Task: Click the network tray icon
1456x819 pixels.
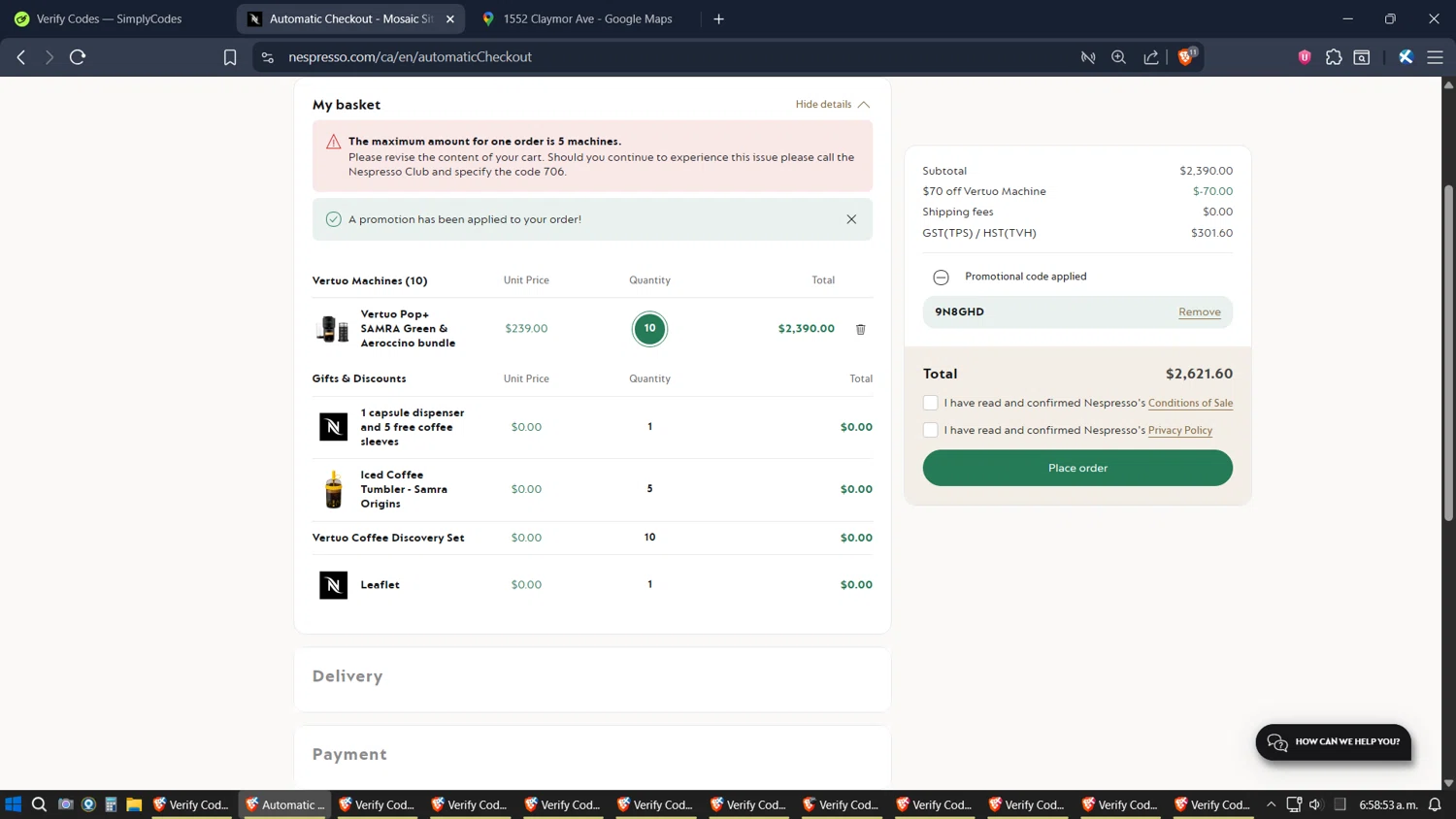Action: (1293, 804)
